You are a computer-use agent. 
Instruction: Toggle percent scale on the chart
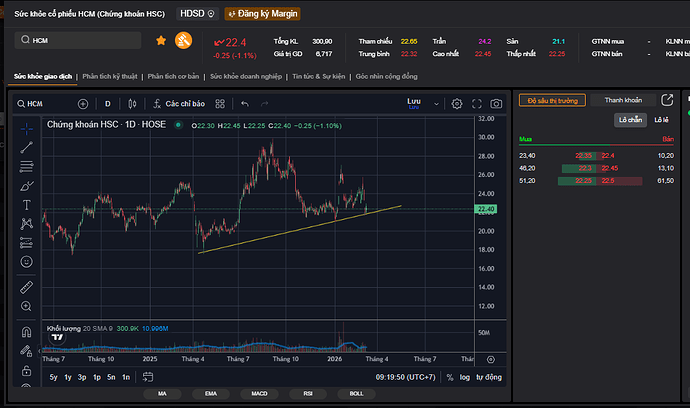click(x=450, y=377)
